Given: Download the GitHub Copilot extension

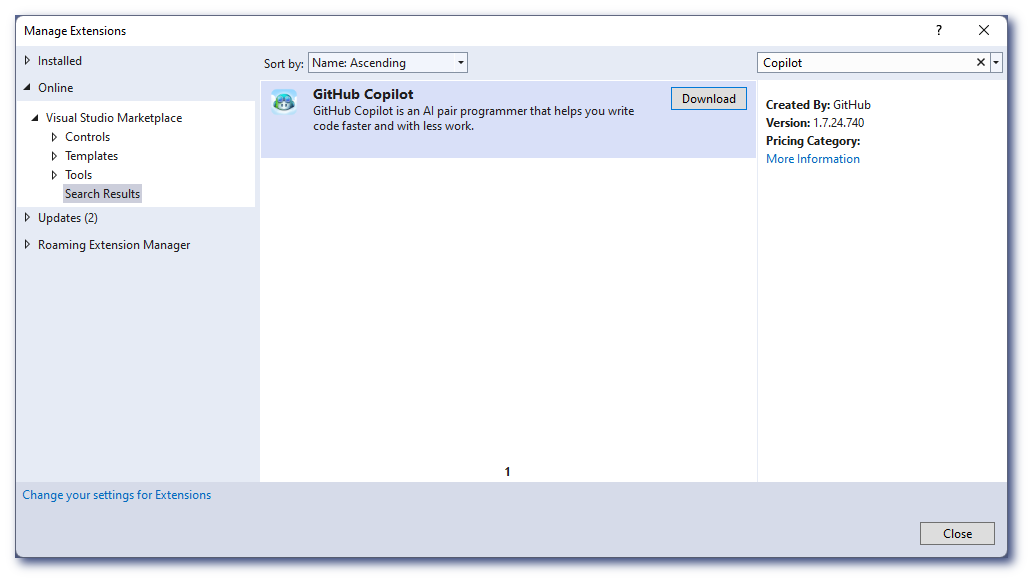Looking at the screenshot, I should point(709,99).
